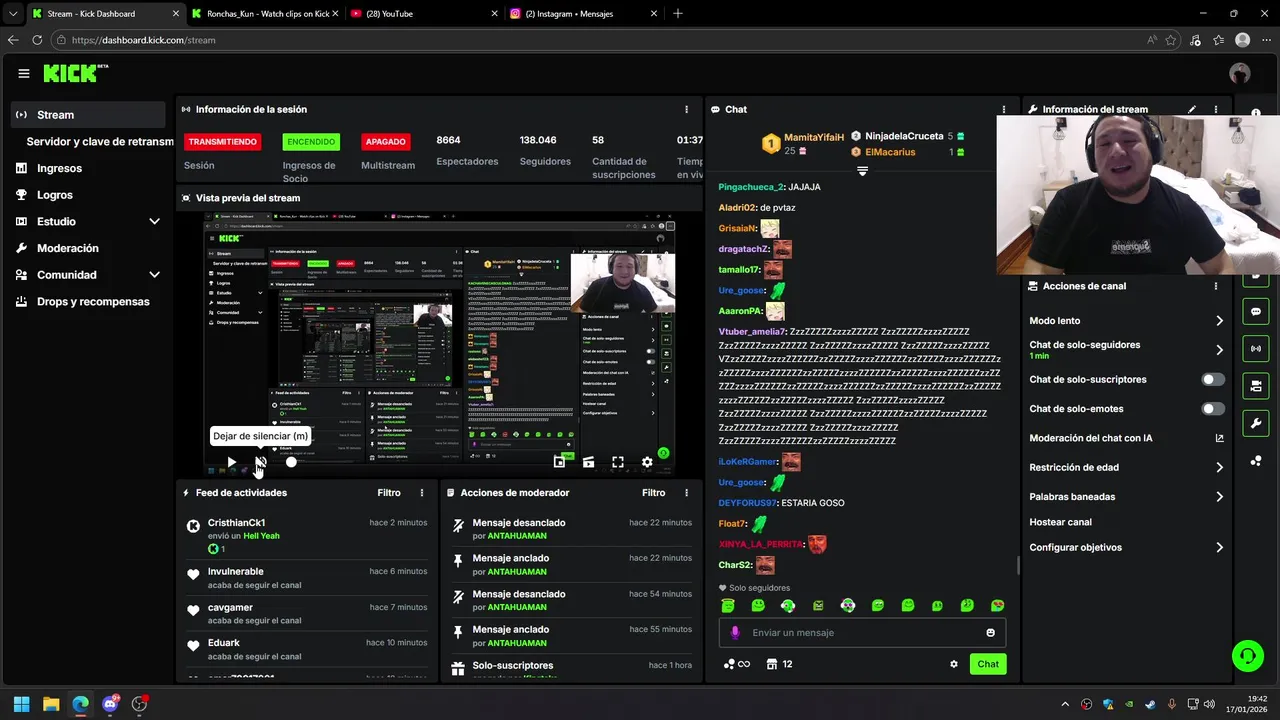1280x720 pixels.
Task: Click the chat store icon showing 12
Action: [x=780, y=664]
